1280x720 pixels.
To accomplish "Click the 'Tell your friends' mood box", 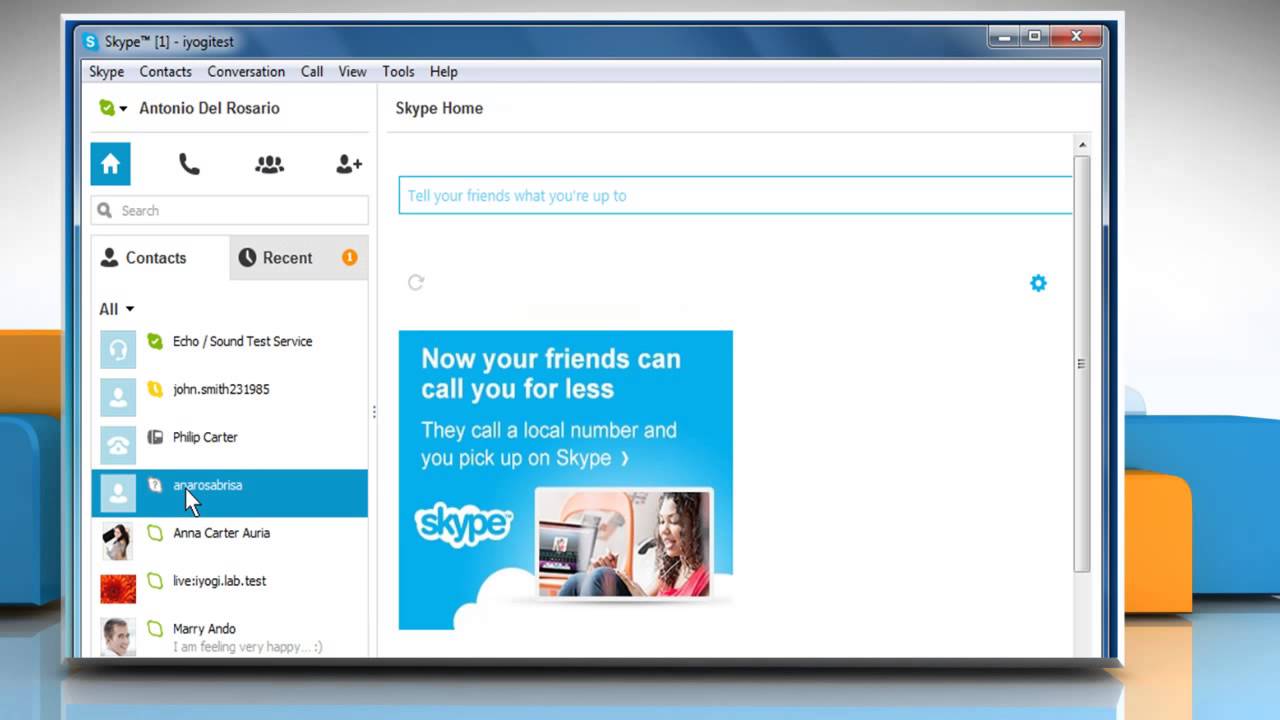I will tap(735, 195).
